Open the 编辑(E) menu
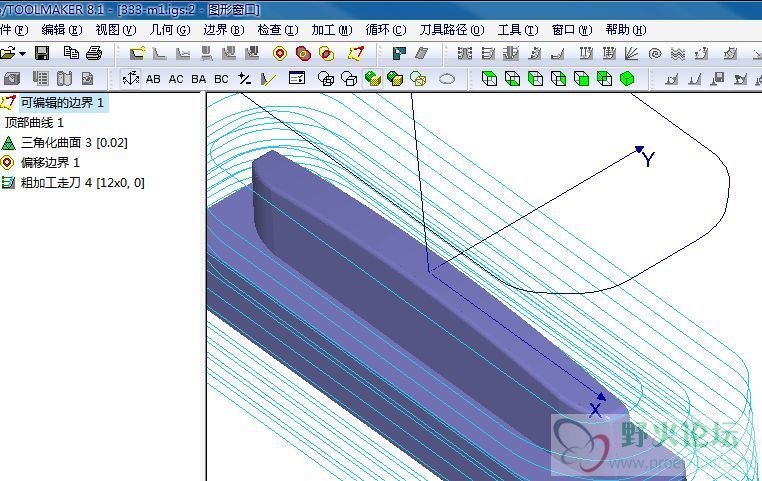This screenshot has width=762, height=481. coord(62,30)
